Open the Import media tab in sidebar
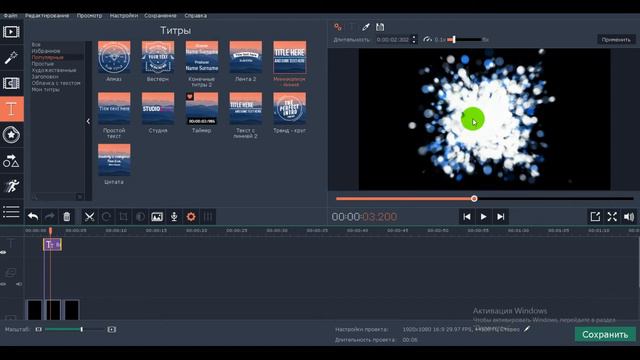The height and width of the screenshot is (360, 640). point(11,32)
